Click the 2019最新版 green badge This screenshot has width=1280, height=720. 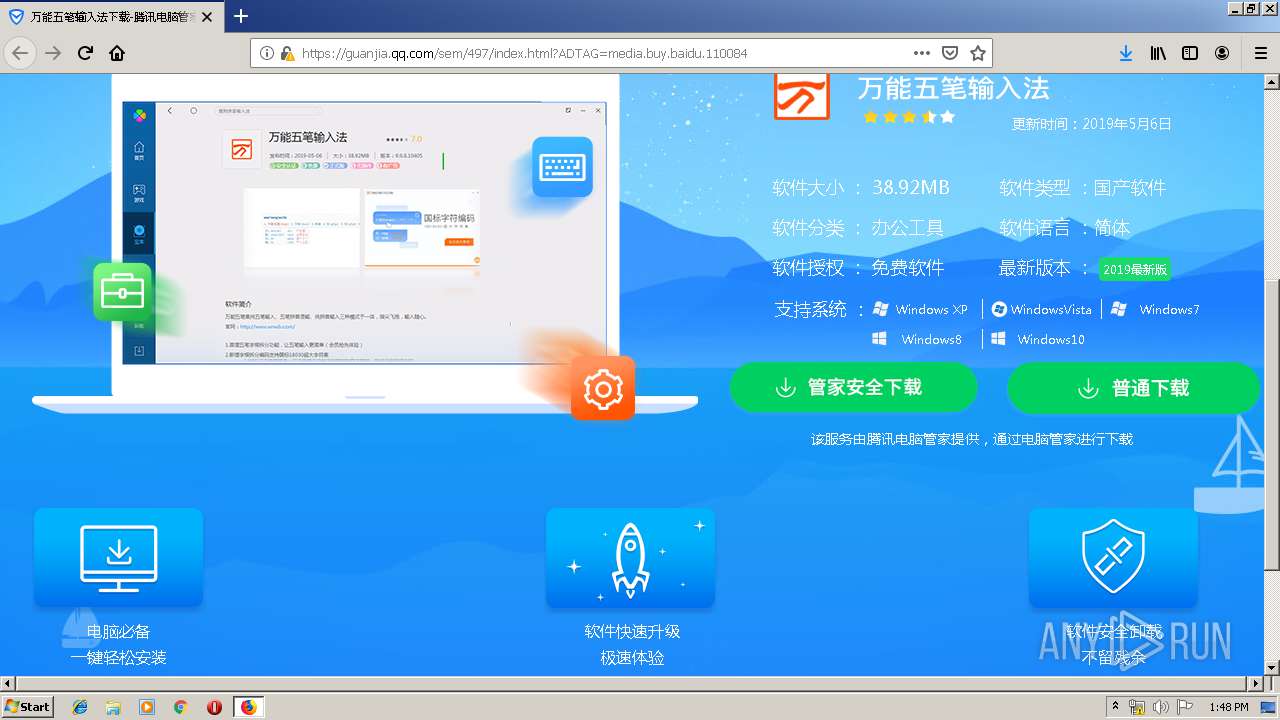[x=1135, y=269]
